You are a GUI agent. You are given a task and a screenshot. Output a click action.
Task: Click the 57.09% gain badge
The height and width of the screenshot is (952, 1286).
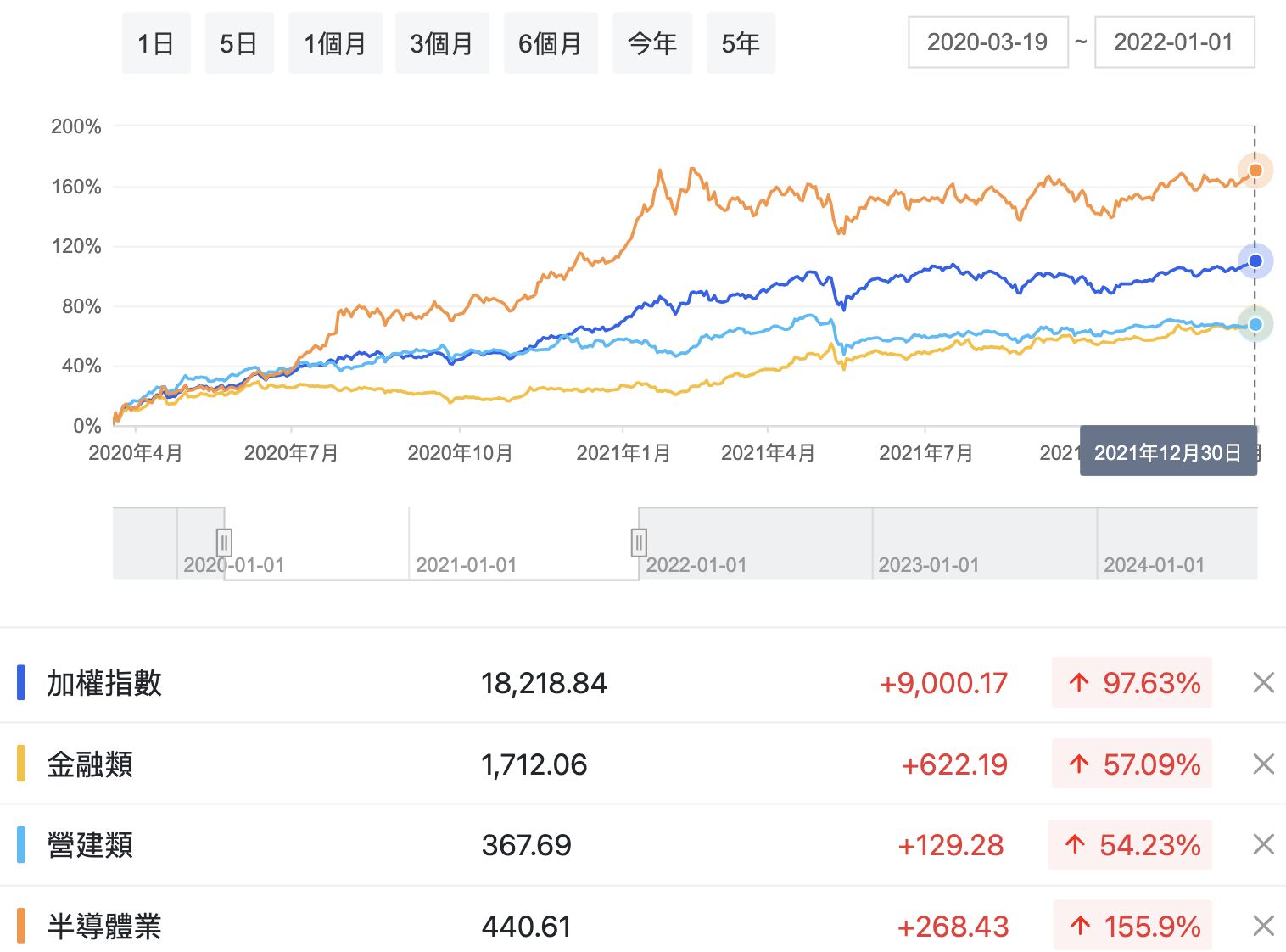(x=1132, y=764)
